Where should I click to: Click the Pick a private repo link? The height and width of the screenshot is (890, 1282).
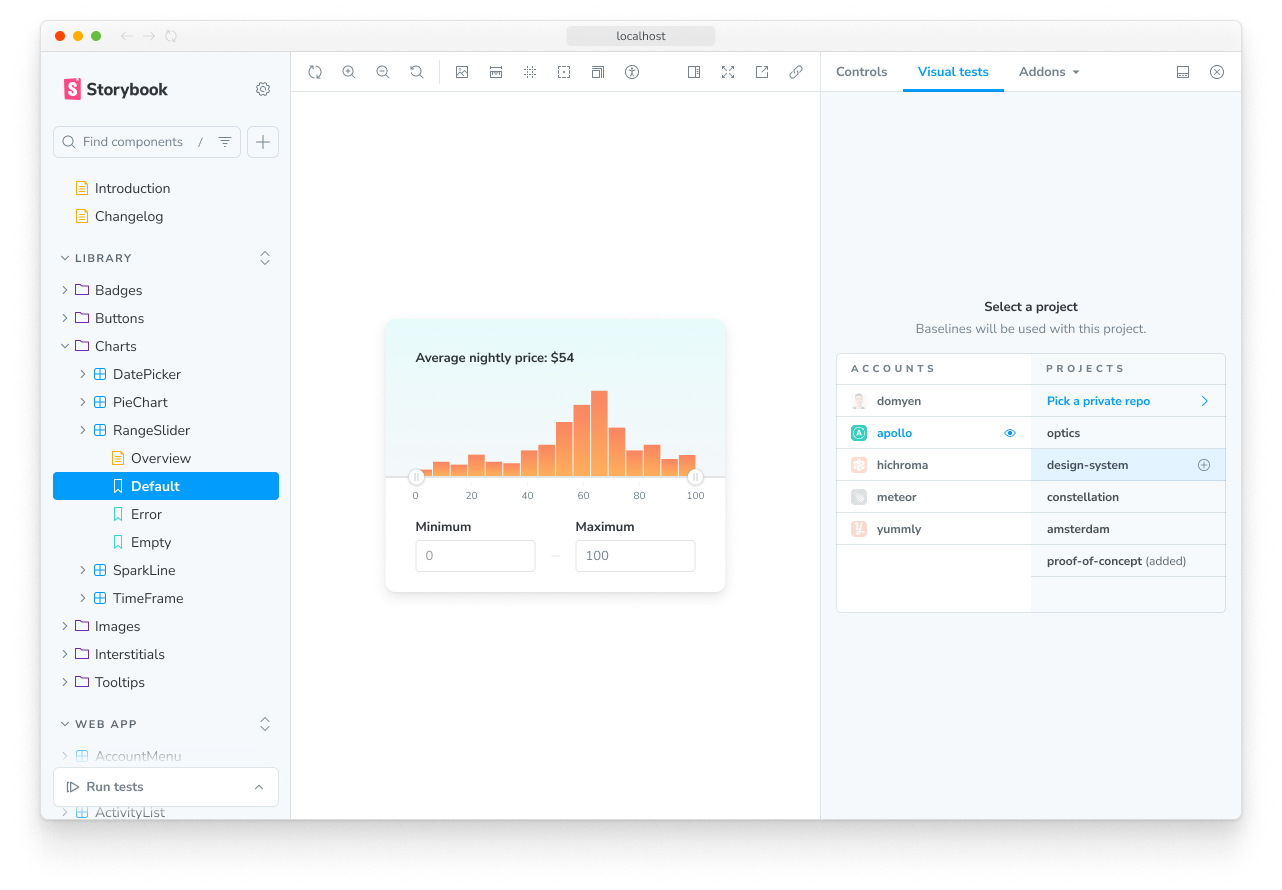click(x=1098, y=401)
